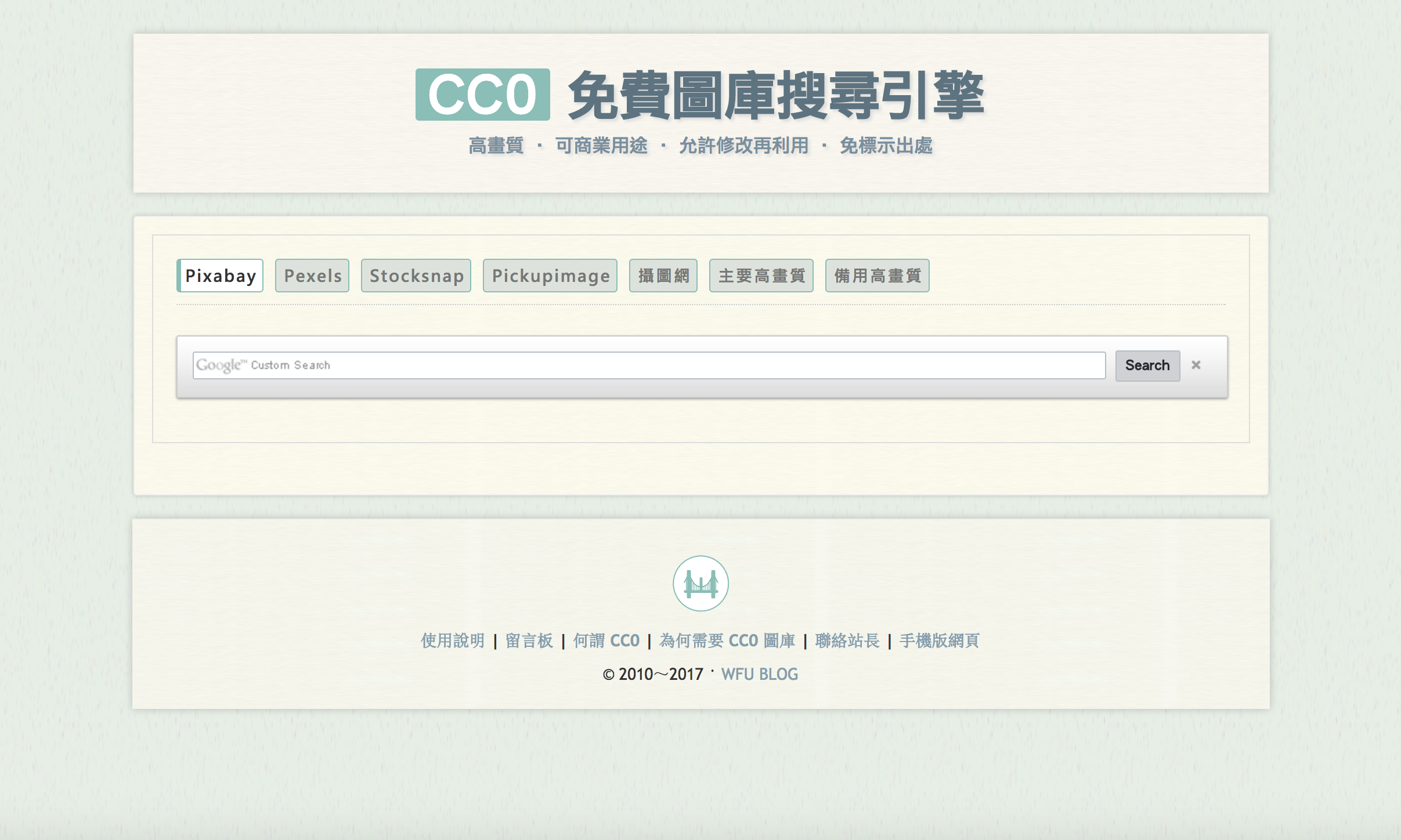The height and width of the screenshot is (840, 1401).
Task: Open the 手機版網頁 link
Action: point(940,640)
